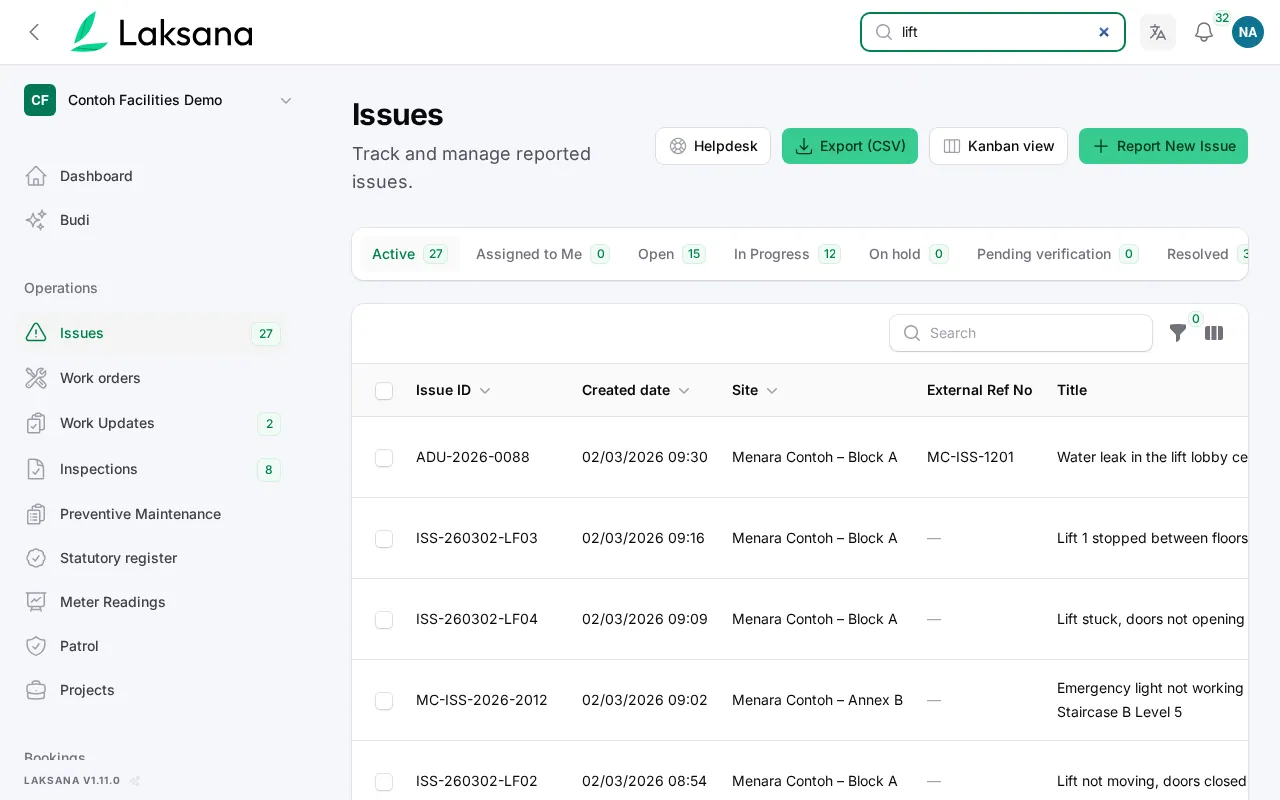Open the column visibility settings icon
The image size is (1280, 800).
[x=1214, y=333]
